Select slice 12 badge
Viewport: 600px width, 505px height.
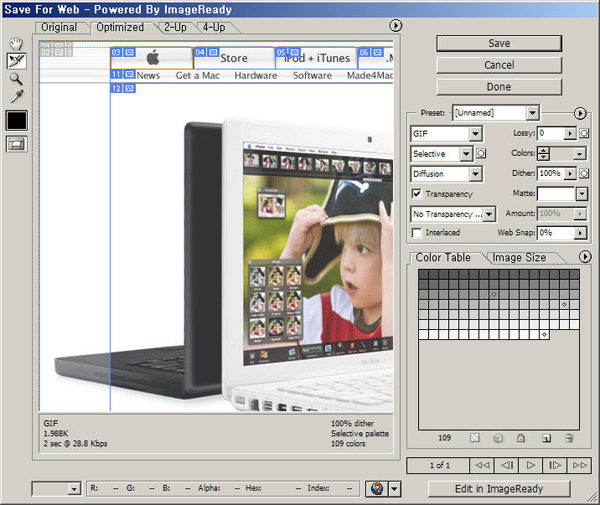coord(123,88)
